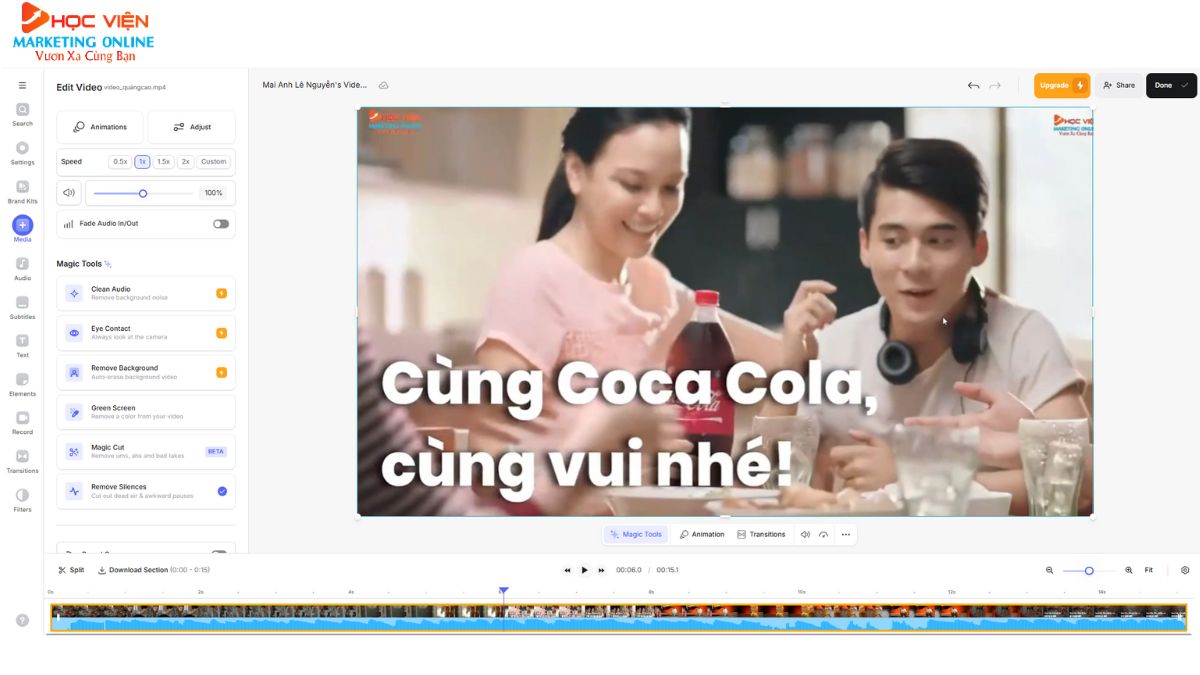Open the Audio sidebar panel
The width and height of the screenshot is (1200, 675).
pyautogui.click(x=22, y=268)
